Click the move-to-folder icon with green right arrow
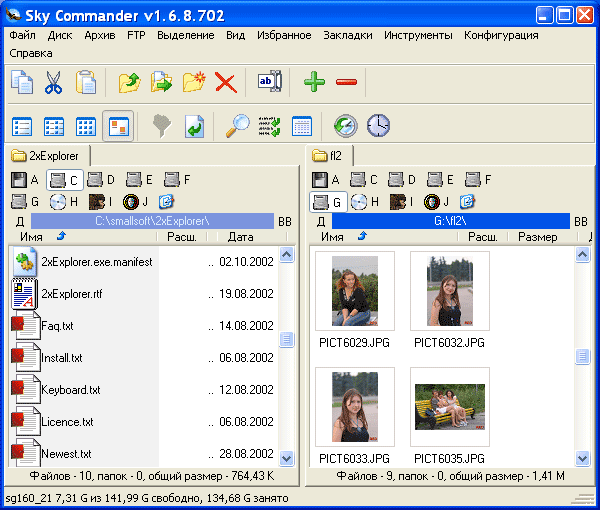The height and width of the screenshot is (510, 600). [161, 82]
